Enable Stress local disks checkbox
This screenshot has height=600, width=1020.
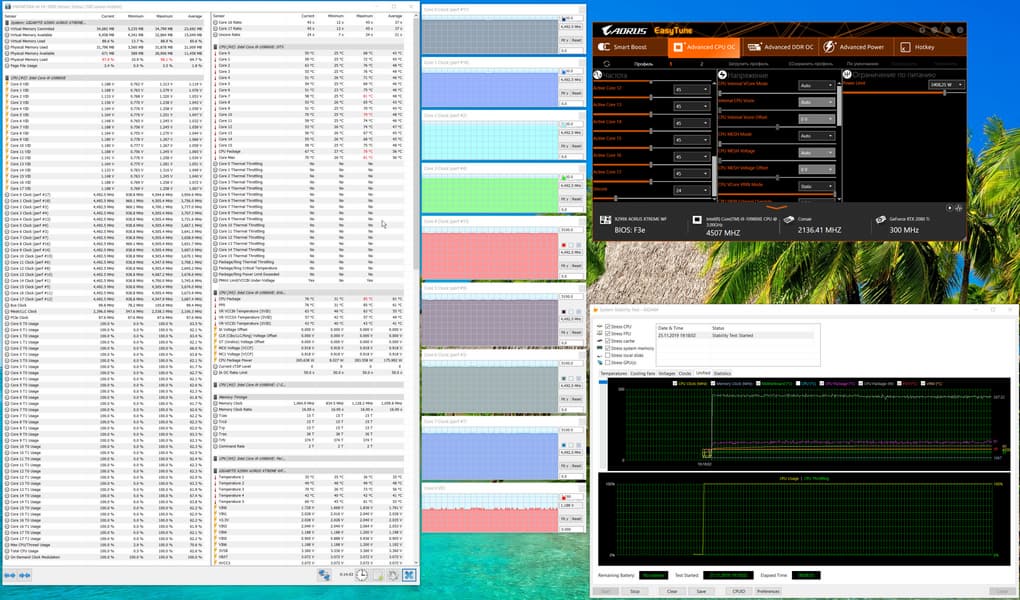tap(608, 355)
